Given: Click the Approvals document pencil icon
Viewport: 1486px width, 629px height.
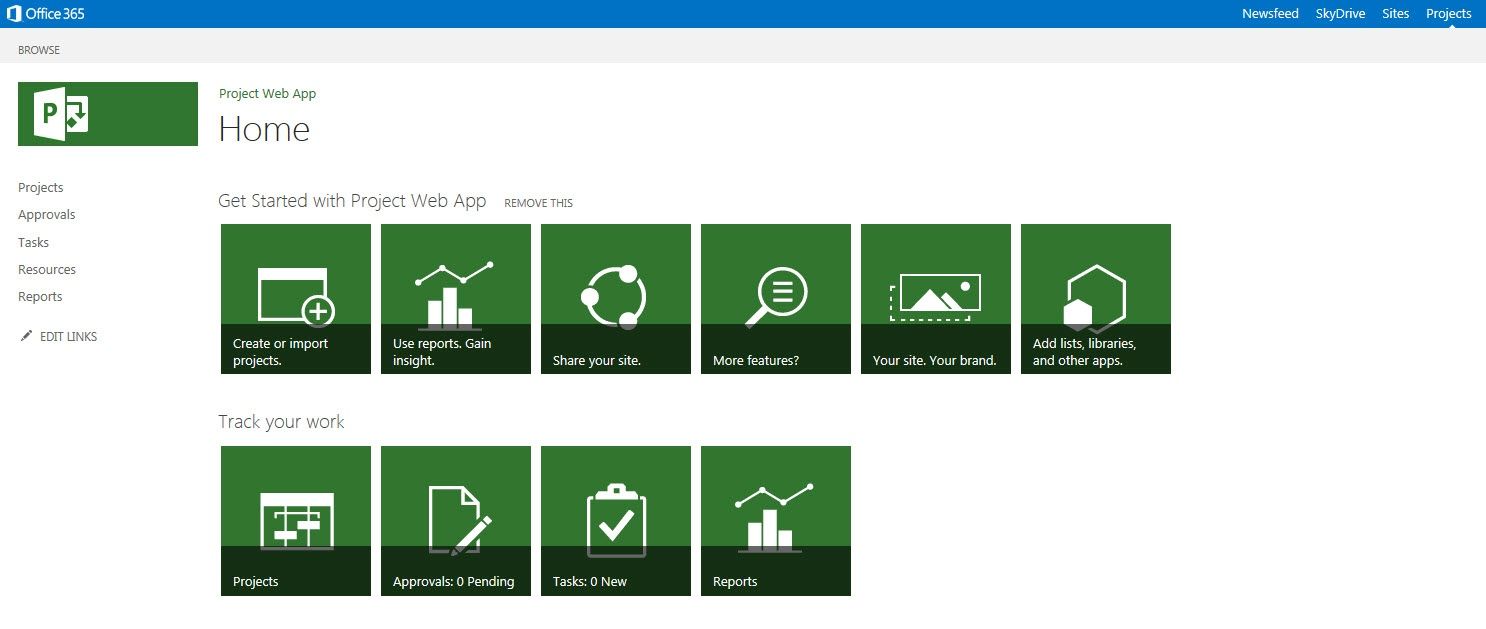Looking at the screenshot, I should [x=460, y=521].
